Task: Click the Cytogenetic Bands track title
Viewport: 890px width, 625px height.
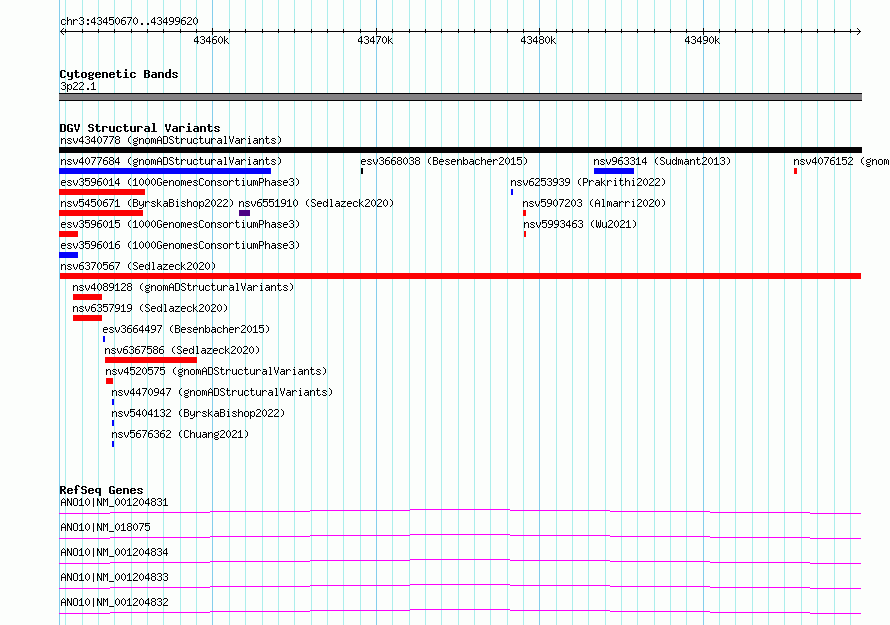Action: (x=119, y=74)
